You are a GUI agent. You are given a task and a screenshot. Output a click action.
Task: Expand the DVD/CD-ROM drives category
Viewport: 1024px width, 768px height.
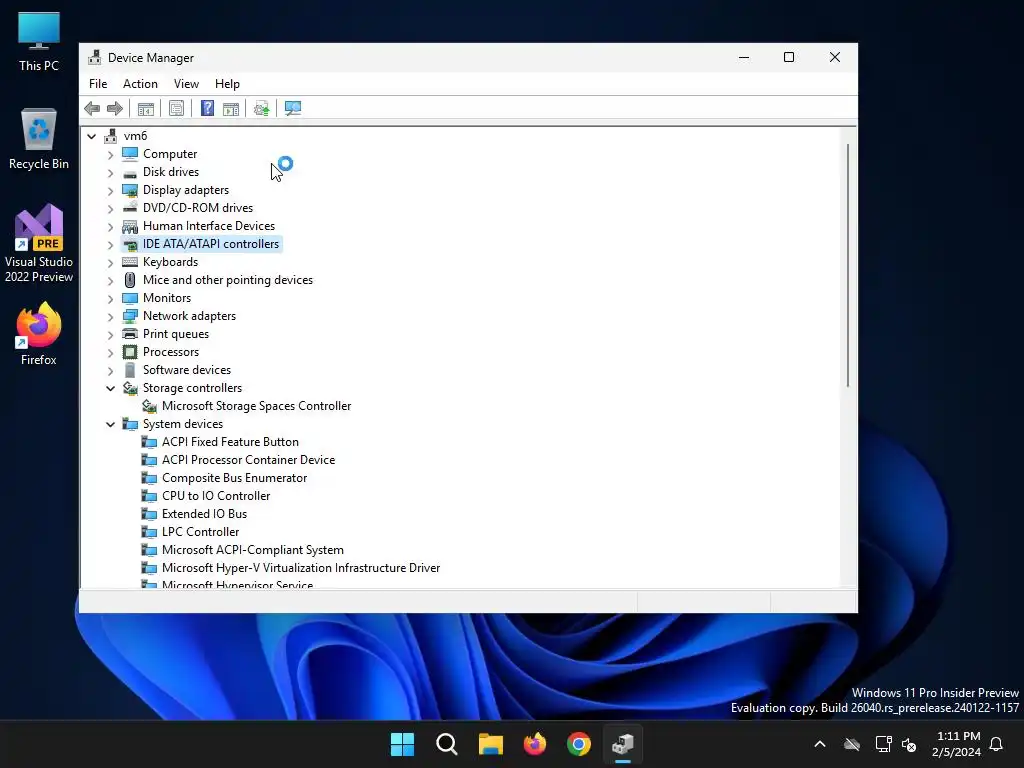click(110, 208)
